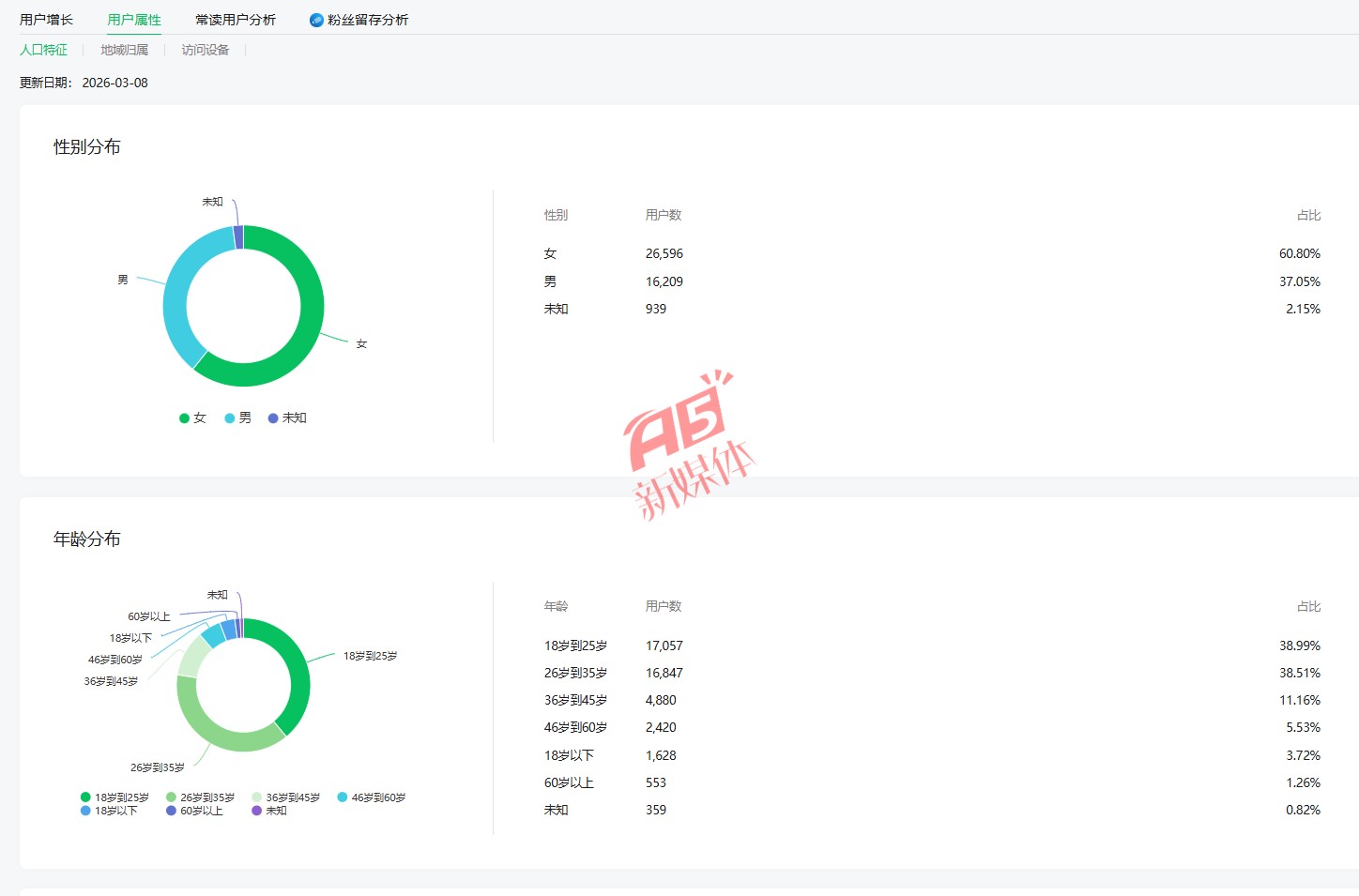Toggle the 36岁到45岁 legend entry
Image resolution: width=1359 pixels, height=896 pixels.
285,797
